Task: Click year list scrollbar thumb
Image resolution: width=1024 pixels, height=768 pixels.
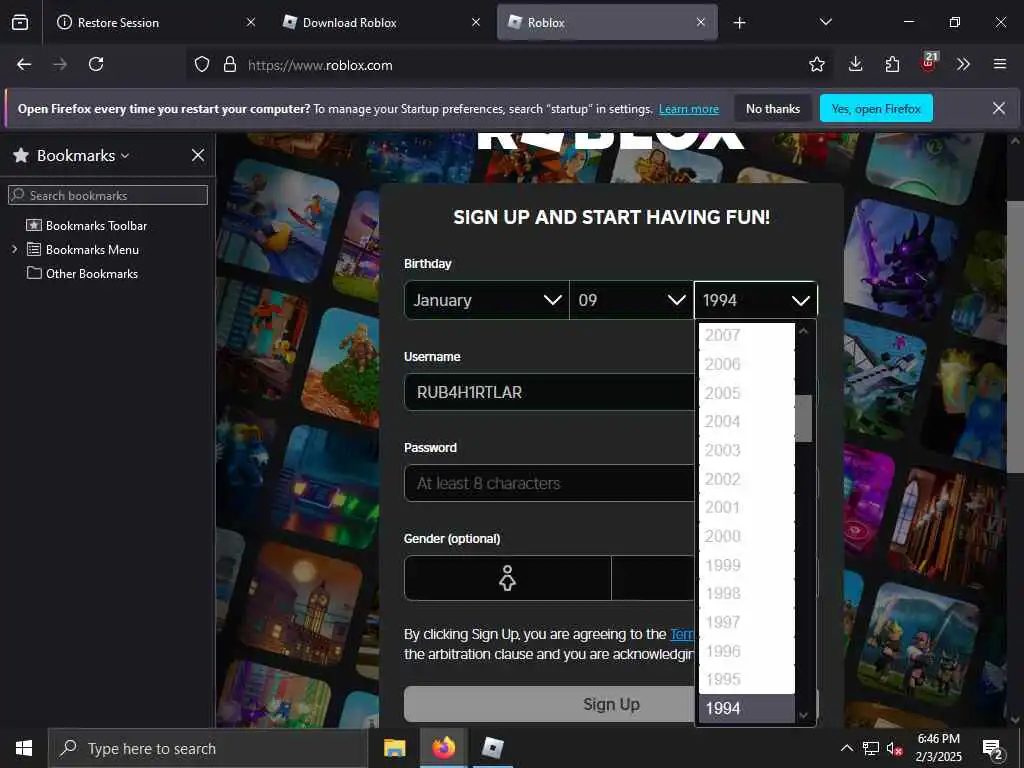Action: 803,419
